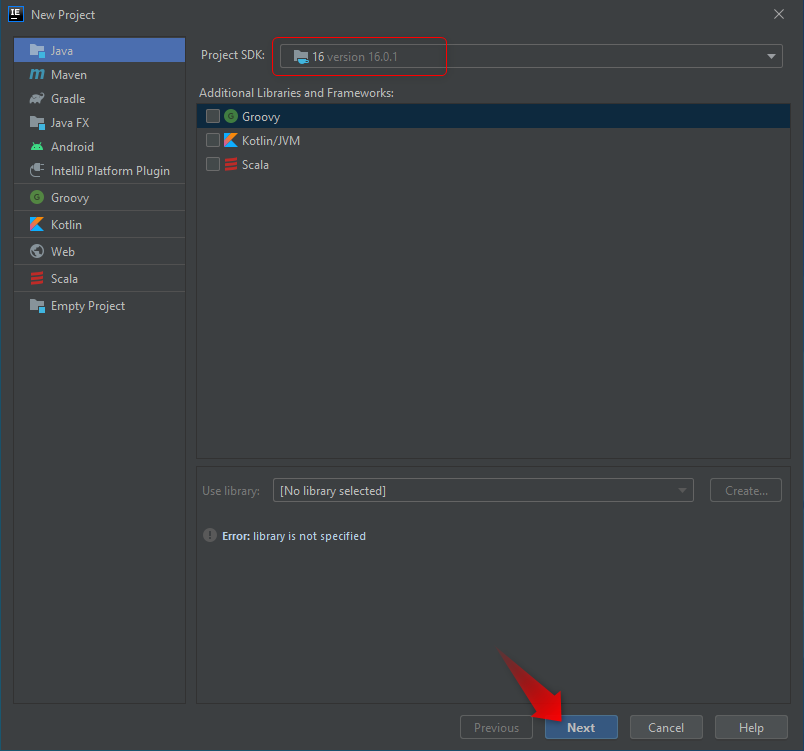Enable the Groovy framework checkbox
Image resolution: width=804 pixels, height=751 pixels.
pyautogui.click(x=213, y=116)
